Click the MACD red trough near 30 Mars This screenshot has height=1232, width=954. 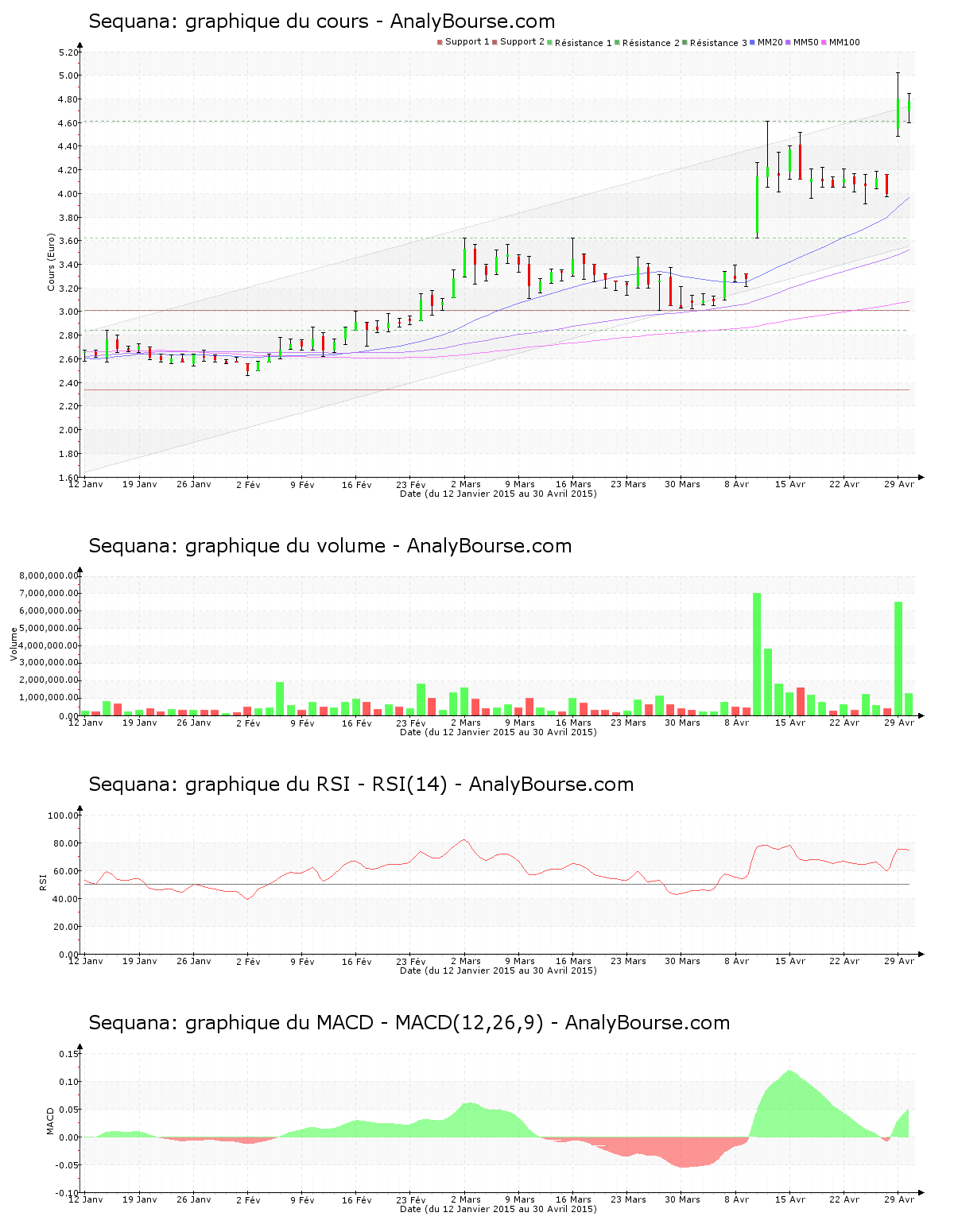682,1153
